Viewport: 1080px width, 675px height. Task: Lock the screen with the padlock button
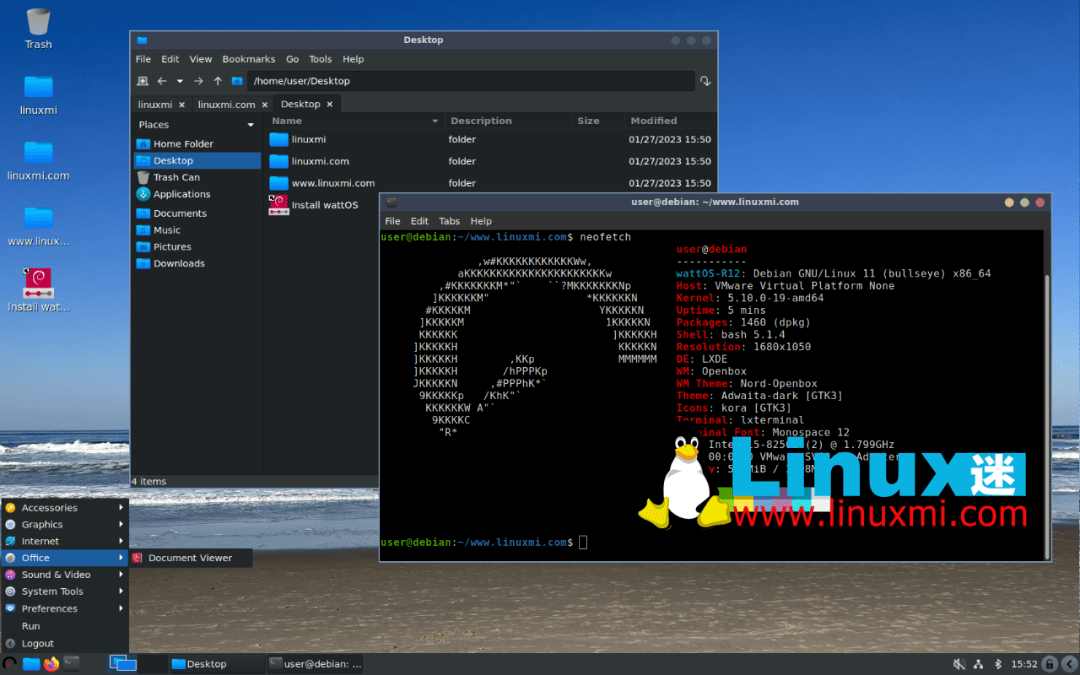point(1048,663)
